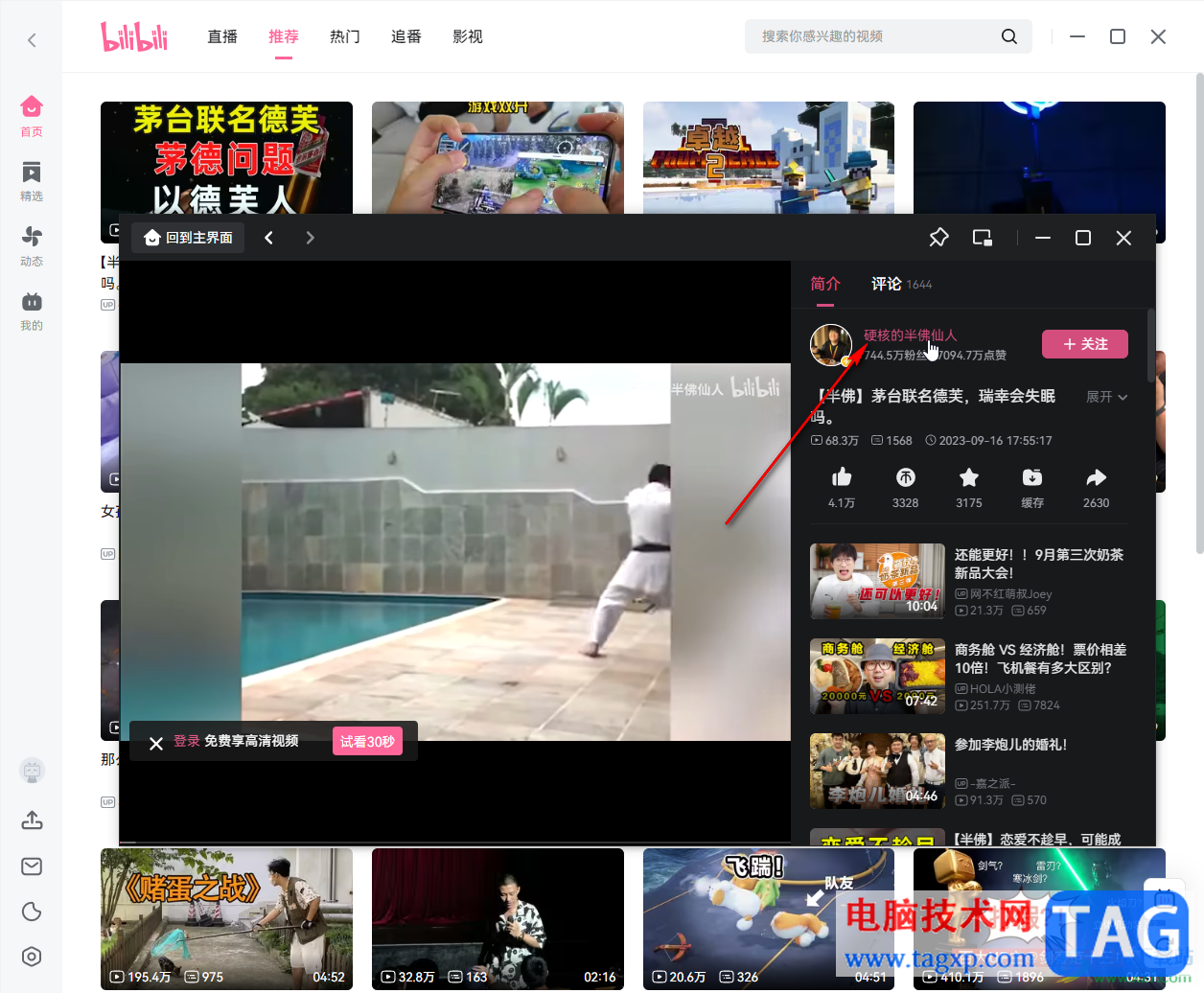Viewport: 1204px width, 993px height.
Task: Maximize the video player window
Action: tap(1083, 238)
